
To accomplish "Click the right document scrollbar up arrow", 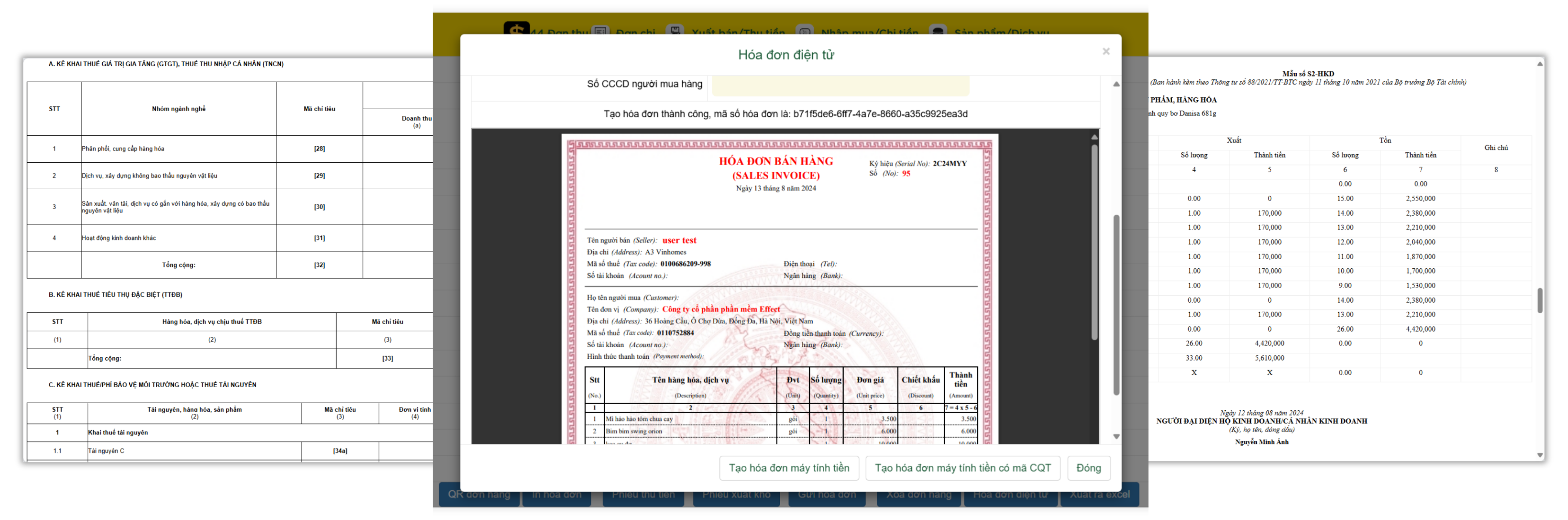I will (1540, 63).
